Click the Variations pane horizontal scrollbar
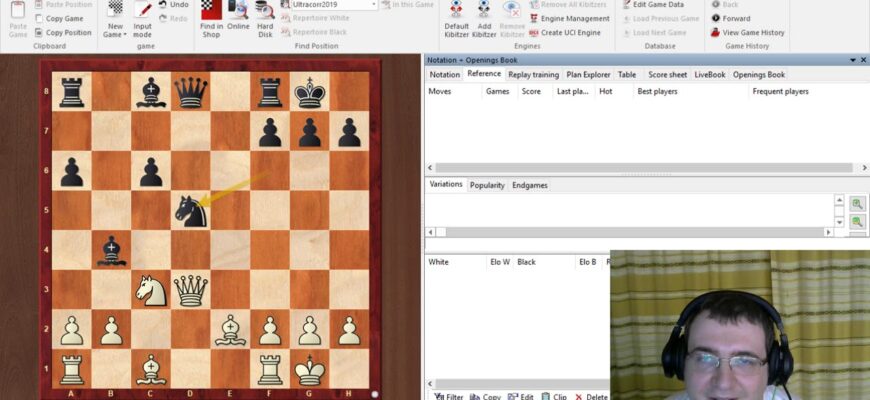870x400 pixels. coord(630,232)
